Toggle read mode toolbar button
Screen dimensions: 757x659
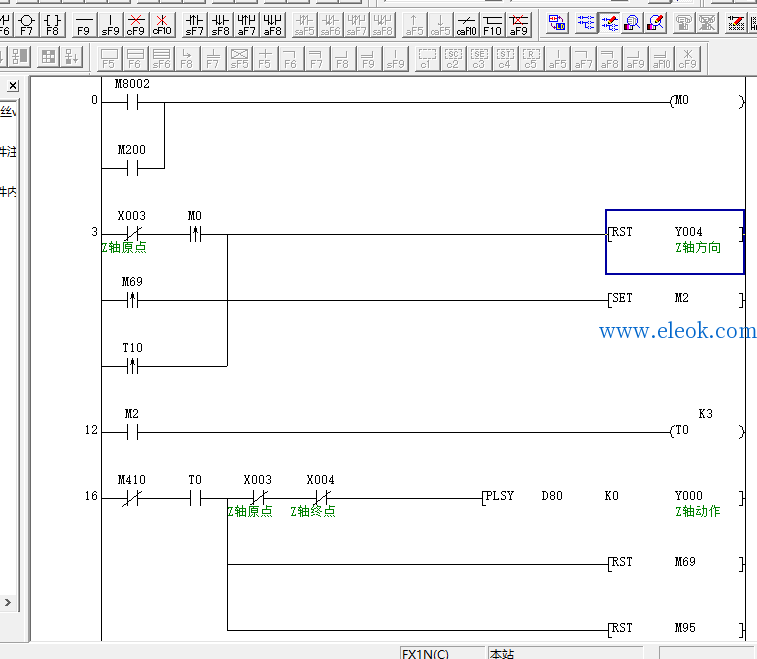[x=586, y=23]
